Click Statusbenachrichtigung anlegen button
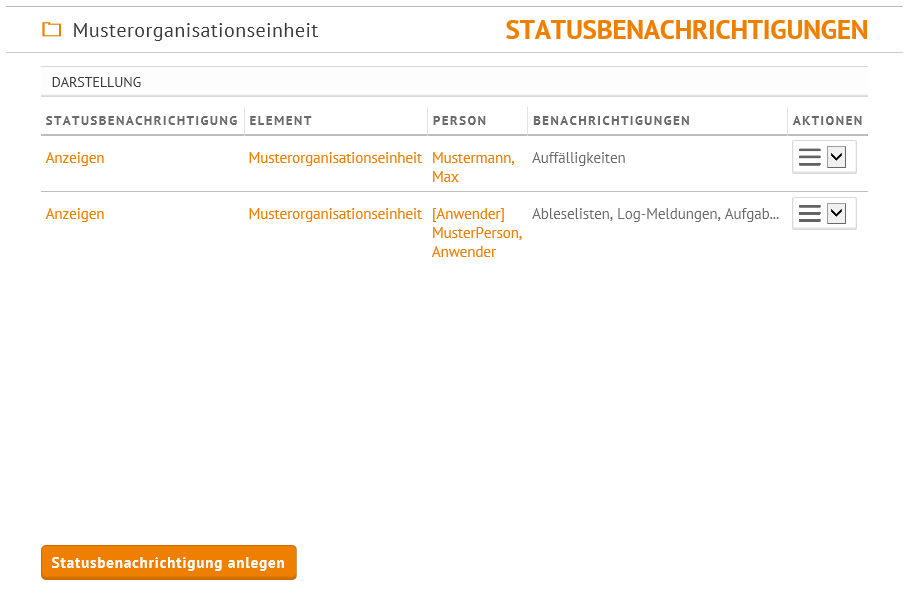 [x=169, y=562]
